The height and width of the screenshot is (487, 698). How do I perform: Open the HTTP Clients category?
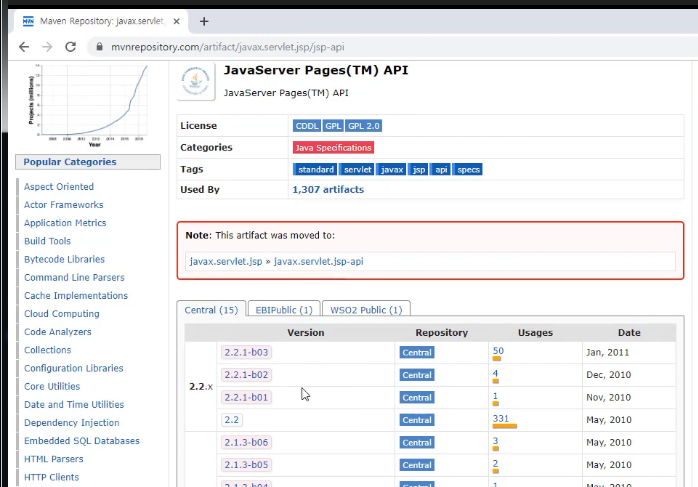point(52,478)
